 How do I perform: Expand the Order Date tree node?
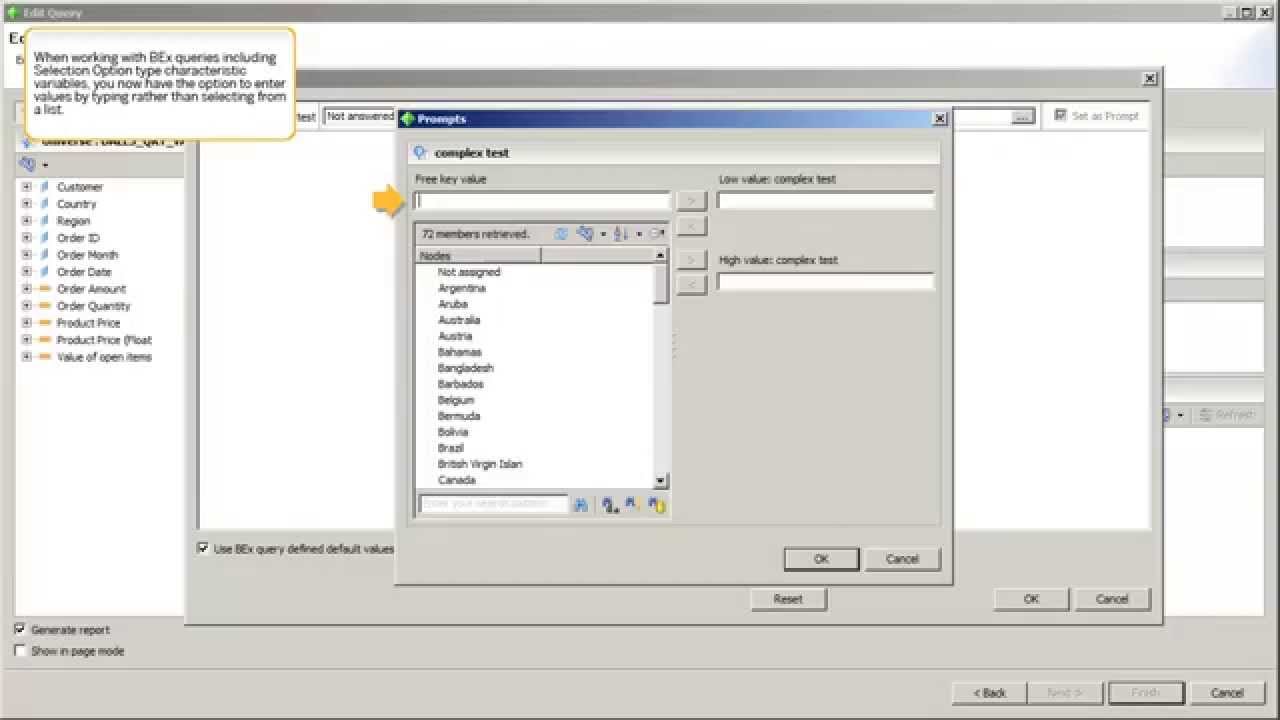tap(26, 272)
